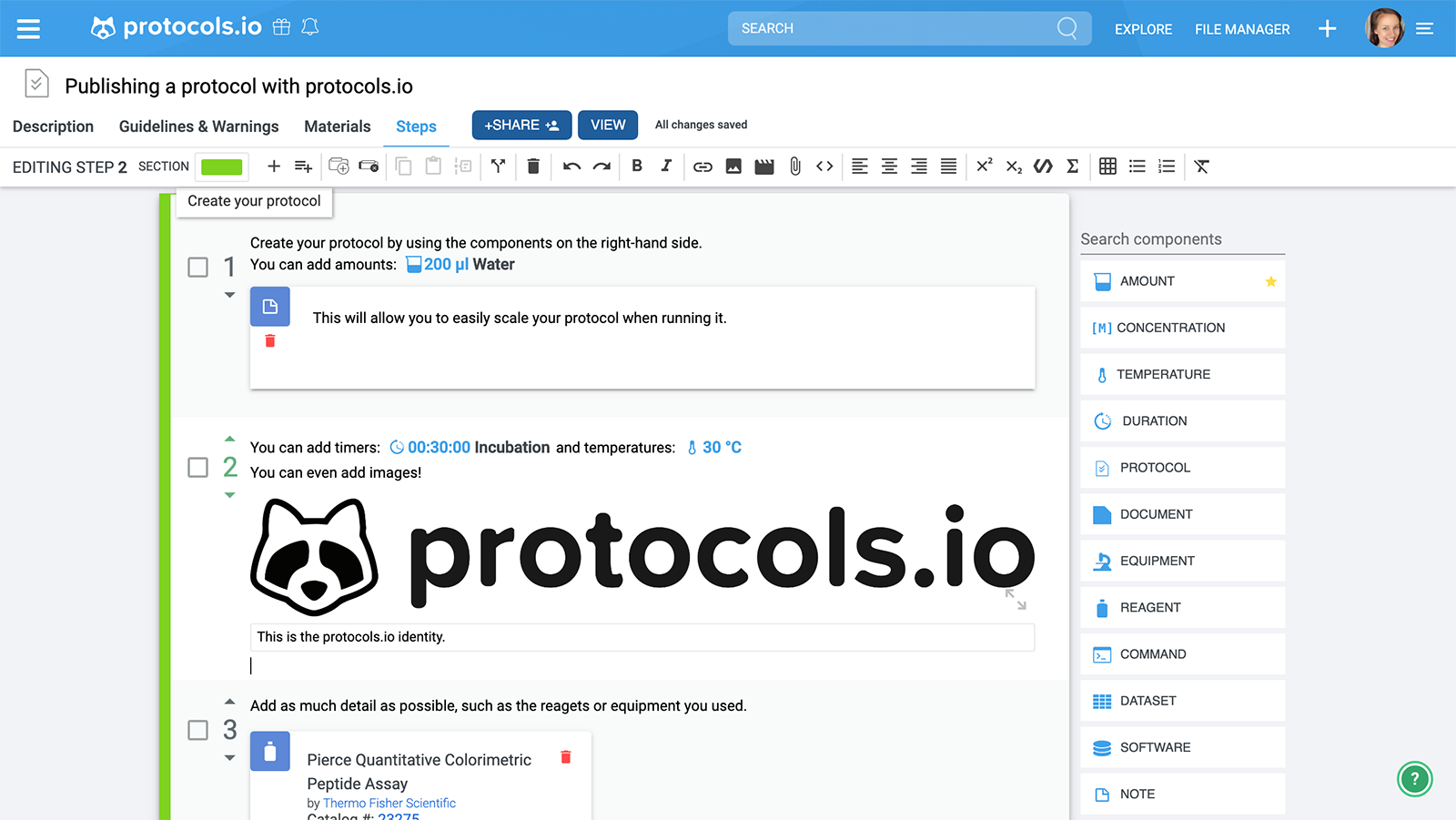Edit the image caption field
1456x820 pixels.
[642, 637]
